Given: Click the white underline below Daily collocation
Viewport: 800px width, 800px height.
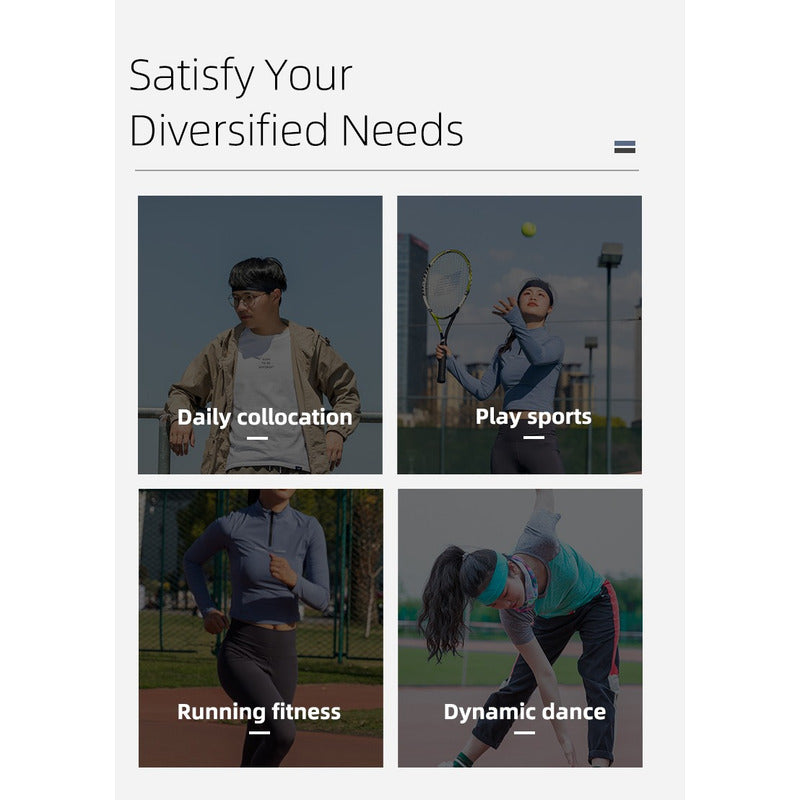Looking at the screenshot, I should point(257,438).
